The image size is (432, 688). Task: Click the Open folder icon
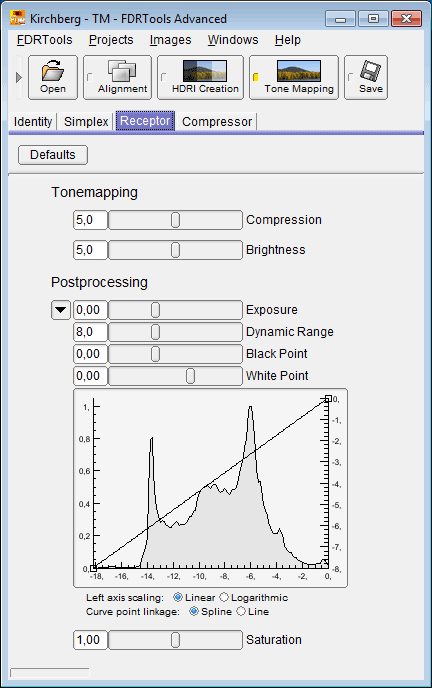click(53, 71)
